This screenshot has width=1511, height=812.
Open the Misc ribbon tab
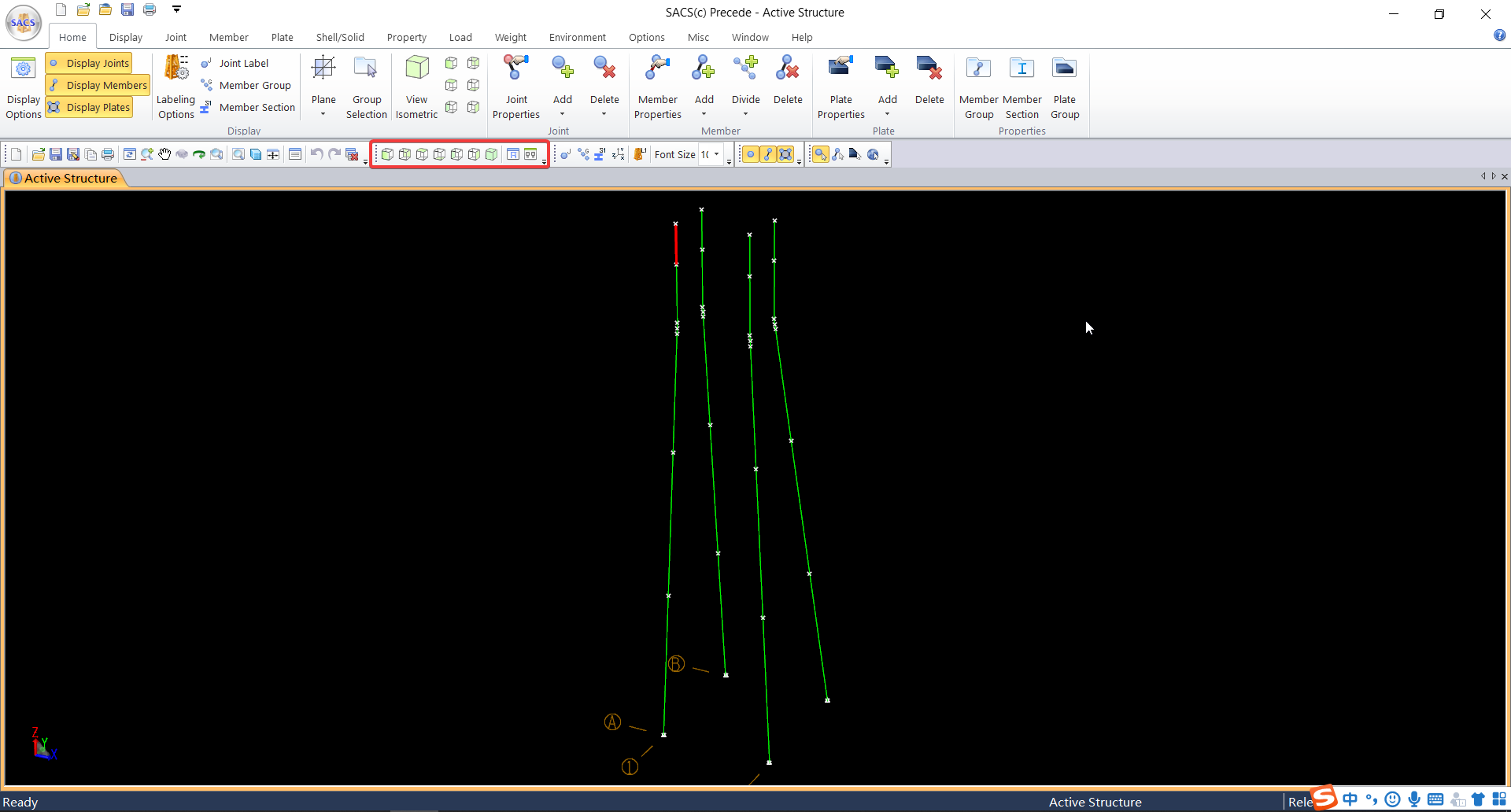click(x=698, y=37)
